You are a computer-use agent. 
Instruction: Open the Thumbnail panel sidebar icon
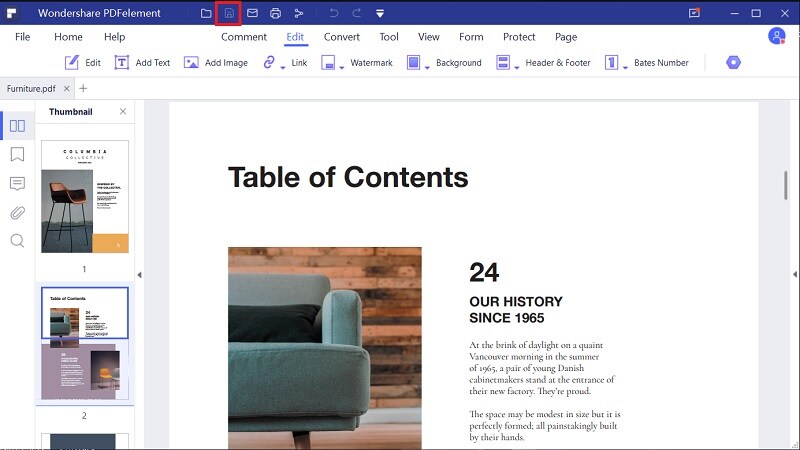(x=17, y=126)
